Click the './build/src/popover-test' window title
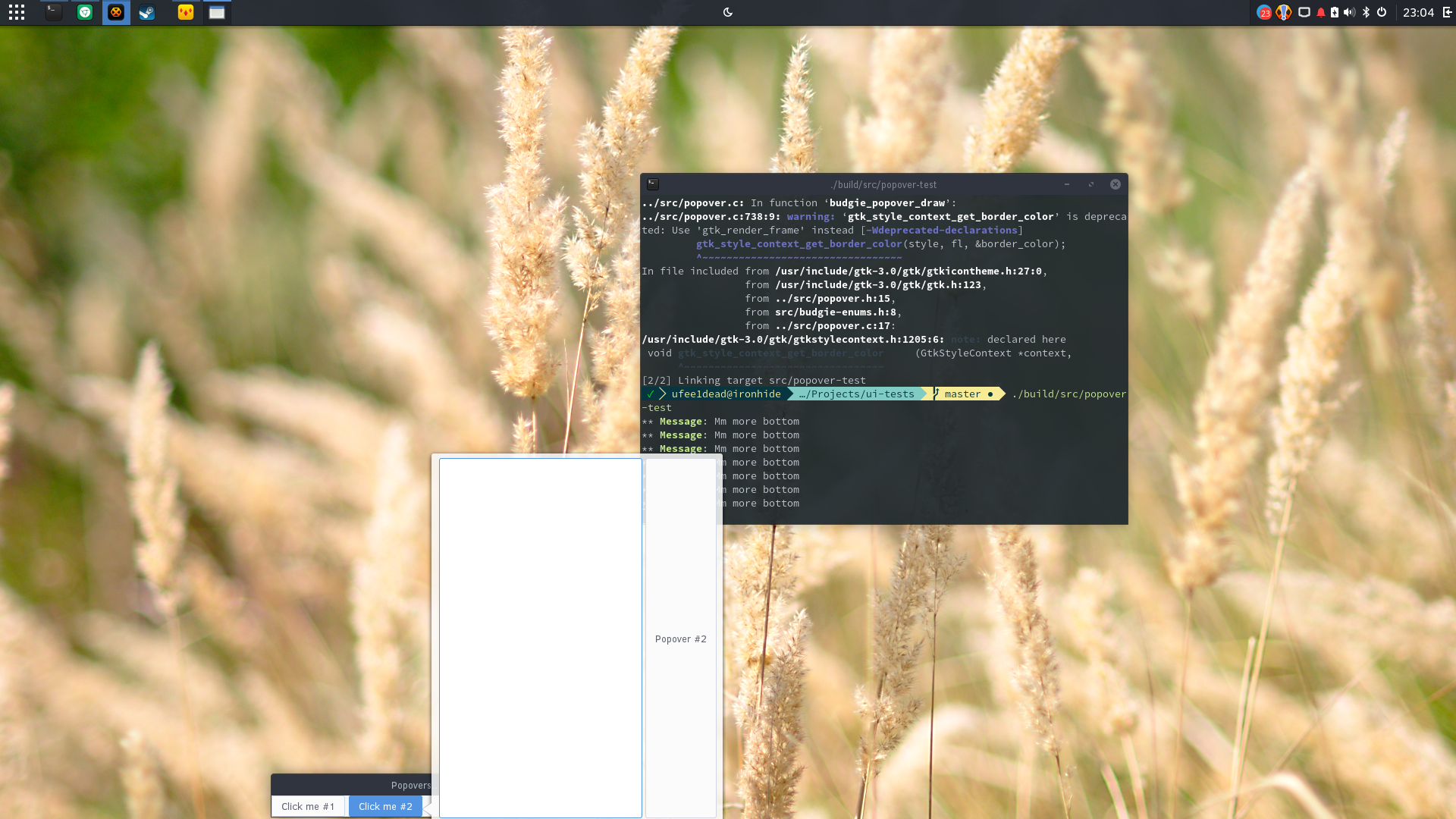 pos(883,184)
